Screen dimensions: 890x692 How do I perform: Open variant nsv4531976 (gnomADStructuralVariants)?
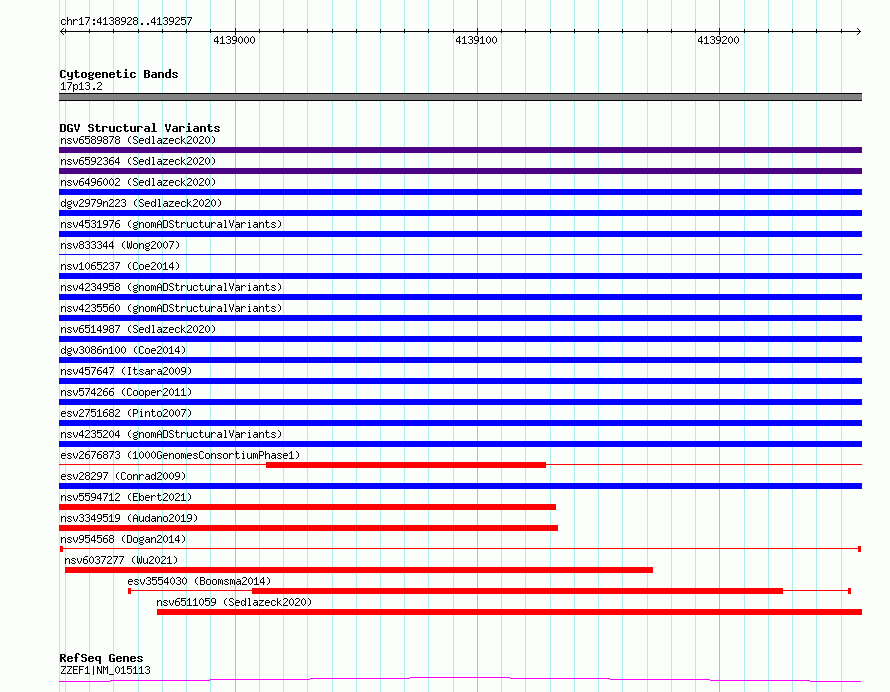coord(171,224)
